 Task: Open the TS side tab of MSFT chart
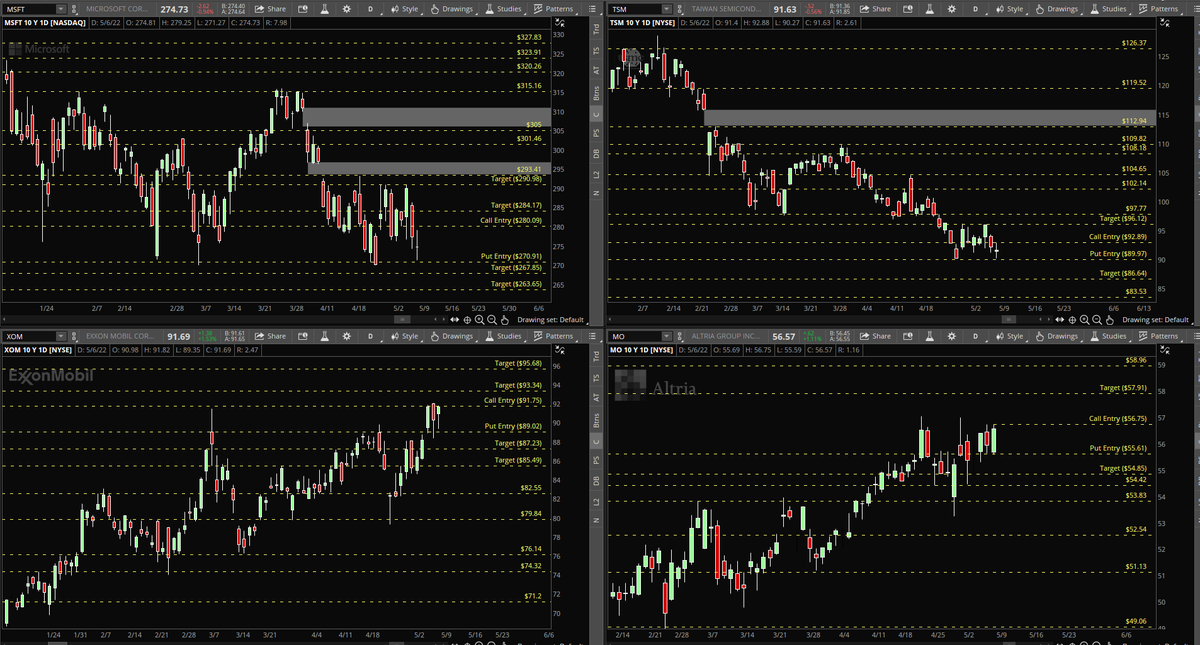(594, 50)
